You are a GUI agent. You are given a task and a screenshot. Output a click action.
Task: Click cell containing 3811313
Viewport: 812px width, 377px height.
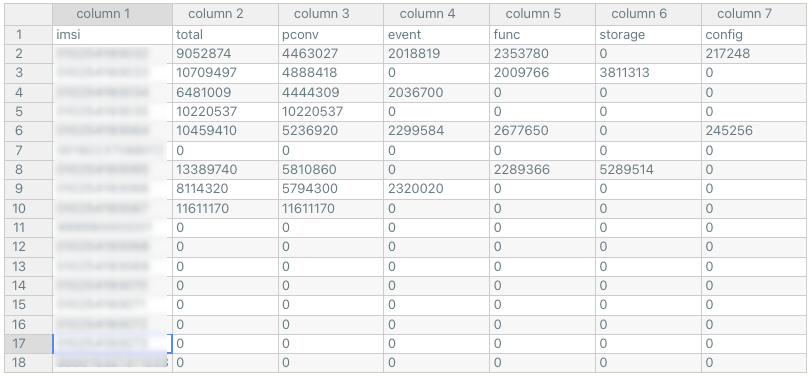[x=648, y=73]
